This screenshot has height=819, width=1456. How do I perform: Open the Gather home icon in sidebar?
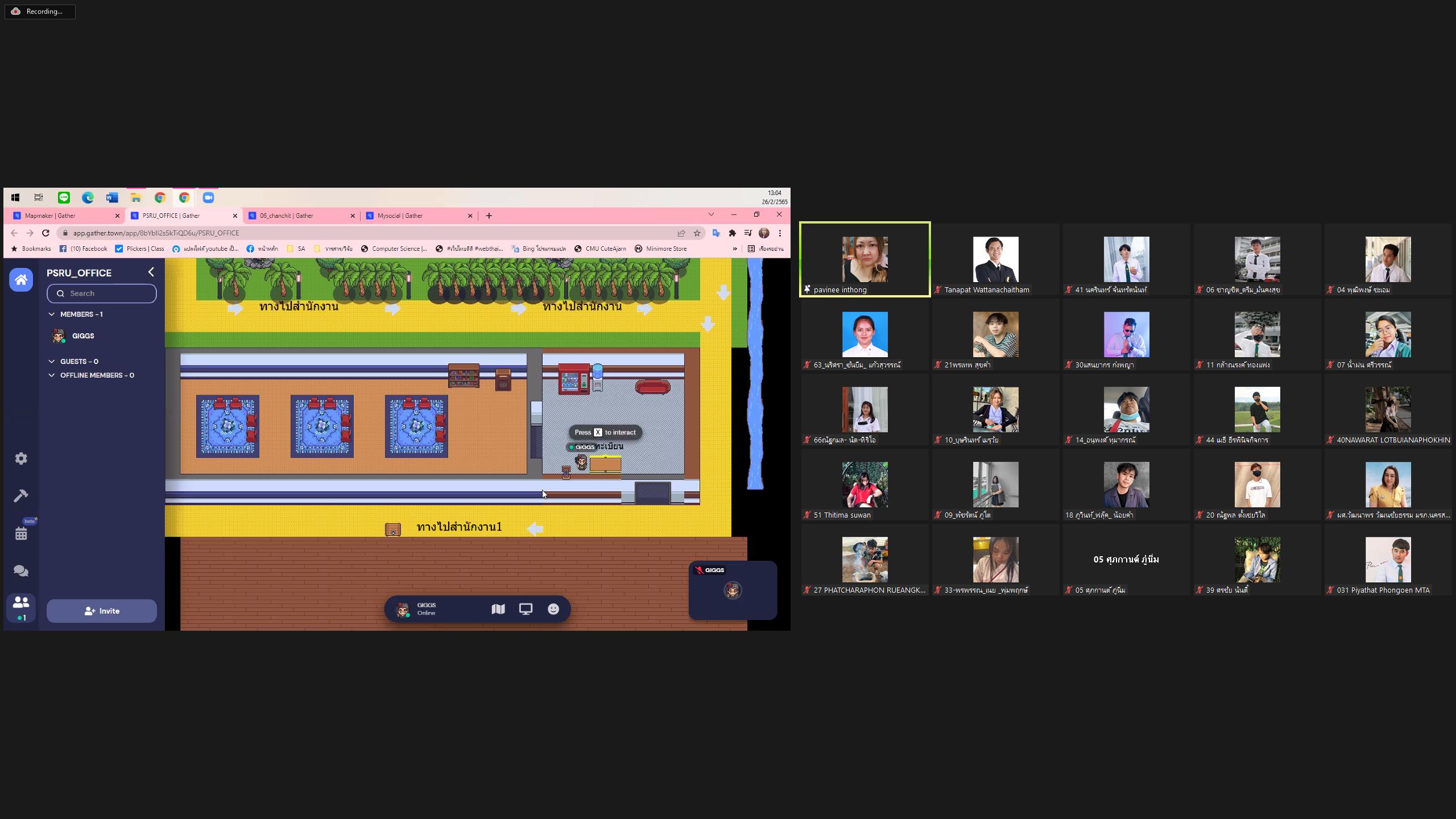21,280
